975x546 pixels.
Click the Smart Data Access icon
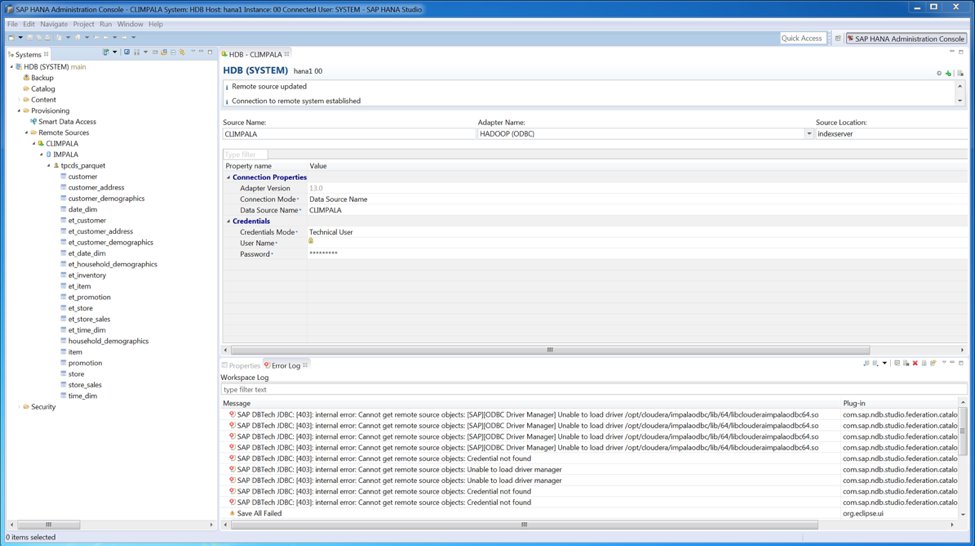click(x=34, y=121)
